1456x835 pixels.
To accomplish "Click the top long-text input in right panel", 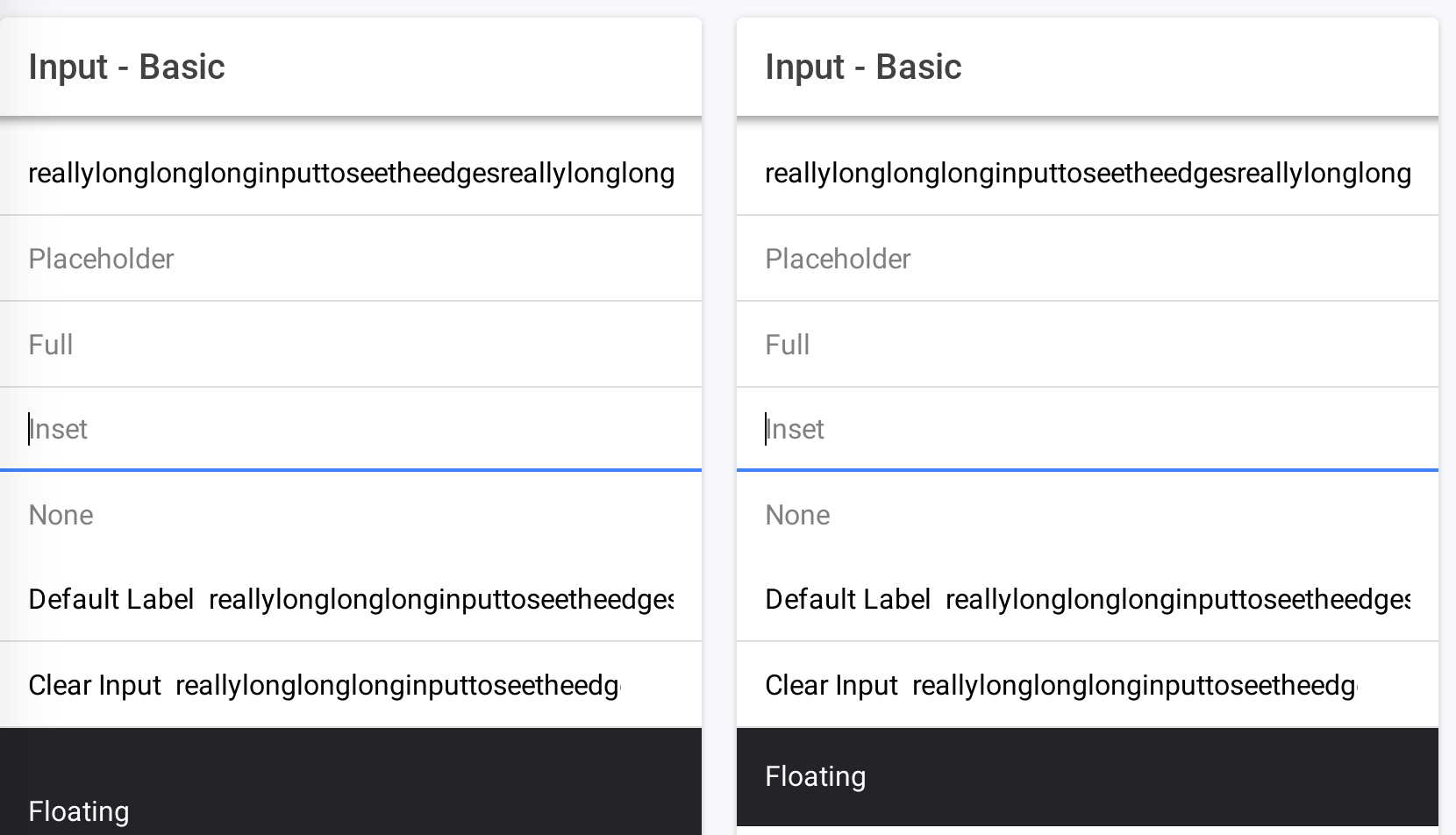I will click(1088, 173).
